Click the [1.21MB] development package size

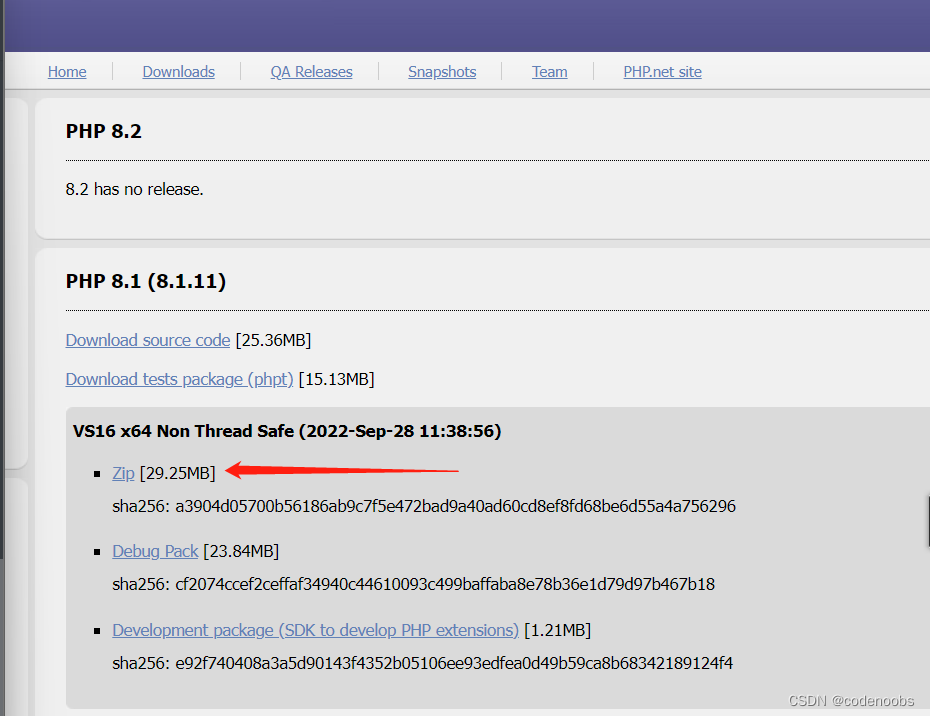click(558, 630)
